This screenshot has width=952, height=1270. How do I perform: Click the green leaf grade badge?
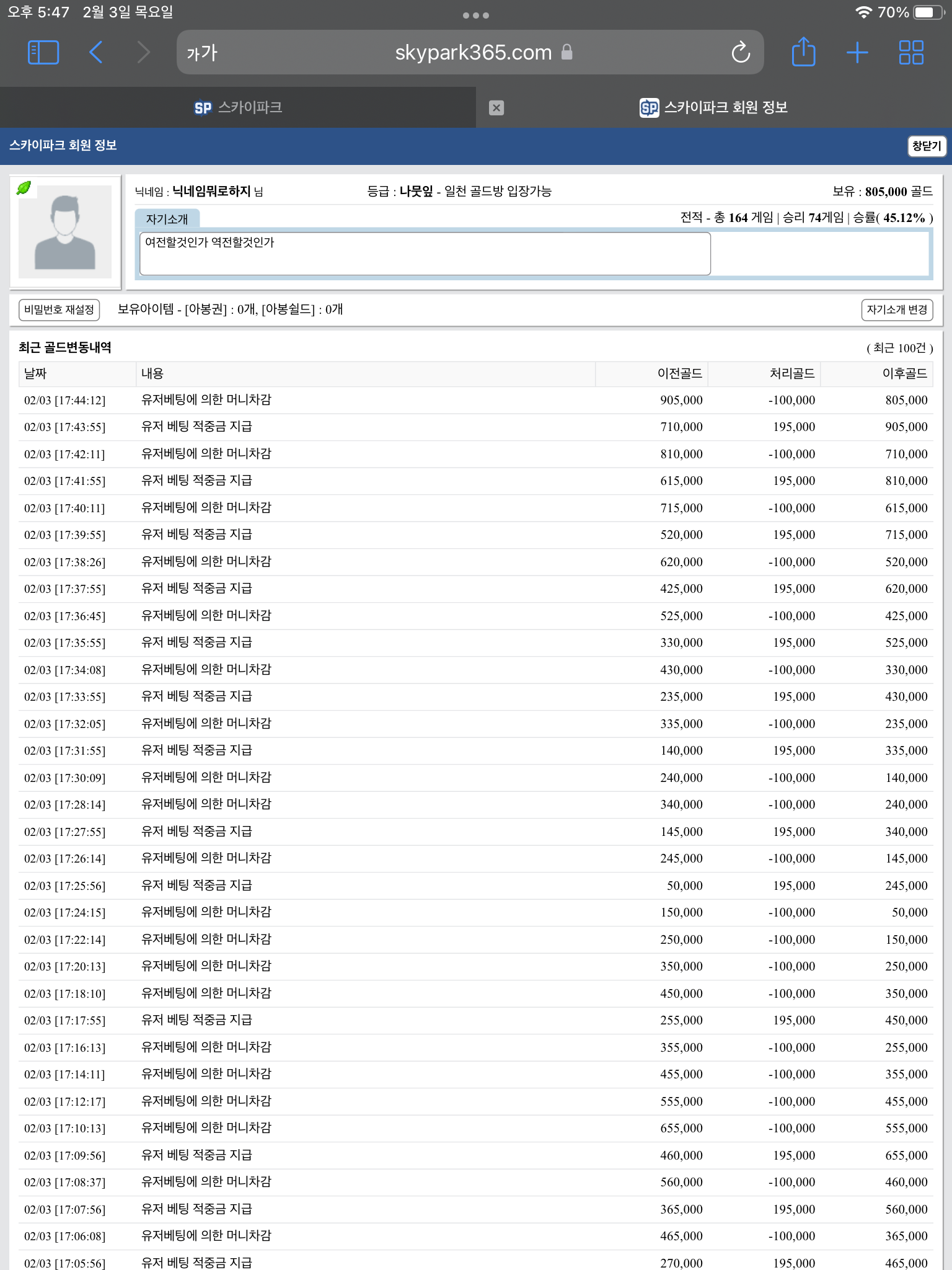pos(24,188)
